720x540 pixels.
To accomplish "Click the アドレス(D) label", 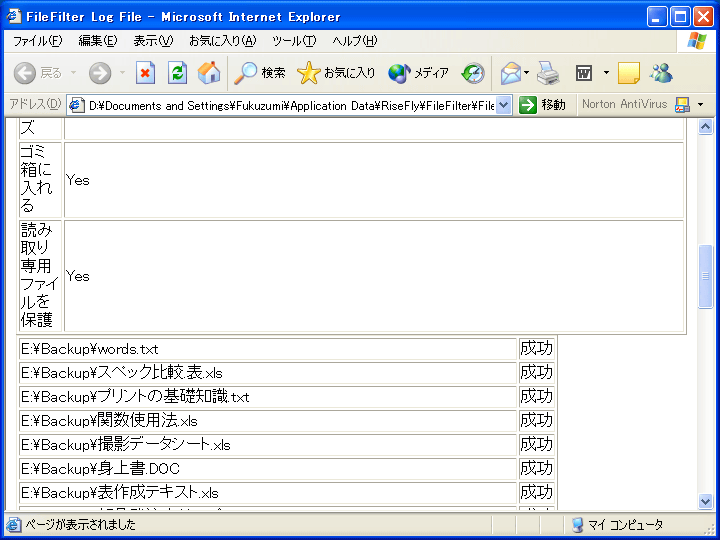I will [x=35, y=105].
